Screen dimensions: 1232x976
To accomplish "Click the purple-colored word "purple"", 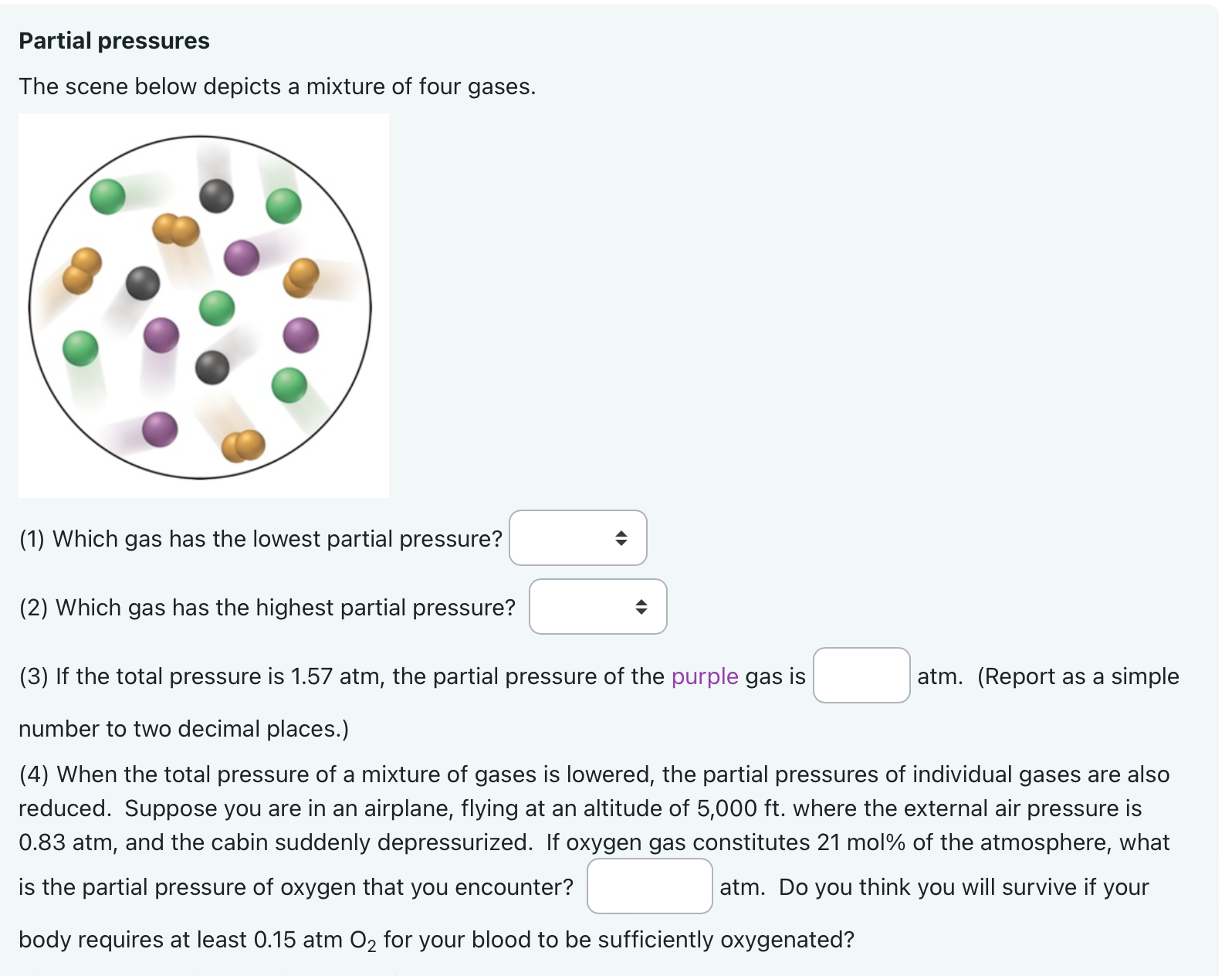I will click(704, 676).
